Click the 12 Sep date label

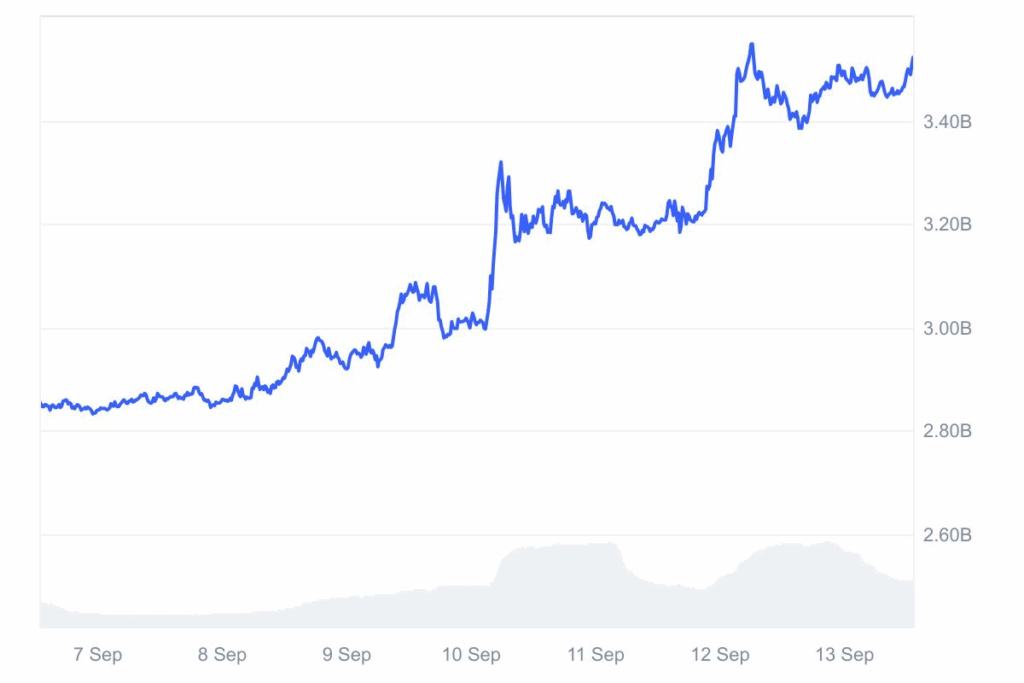point(720,655)
